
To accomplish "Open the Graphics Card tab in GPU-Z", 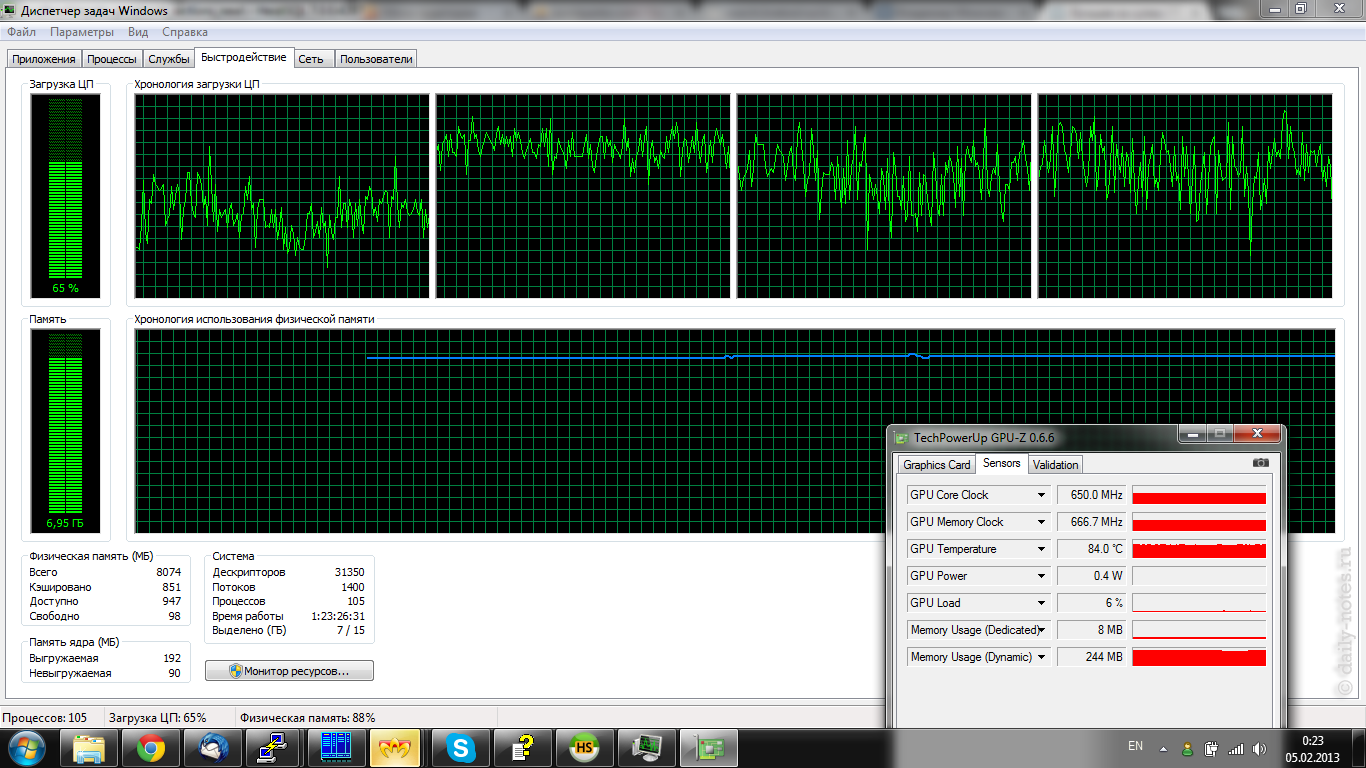I will (x=936, y=465).
